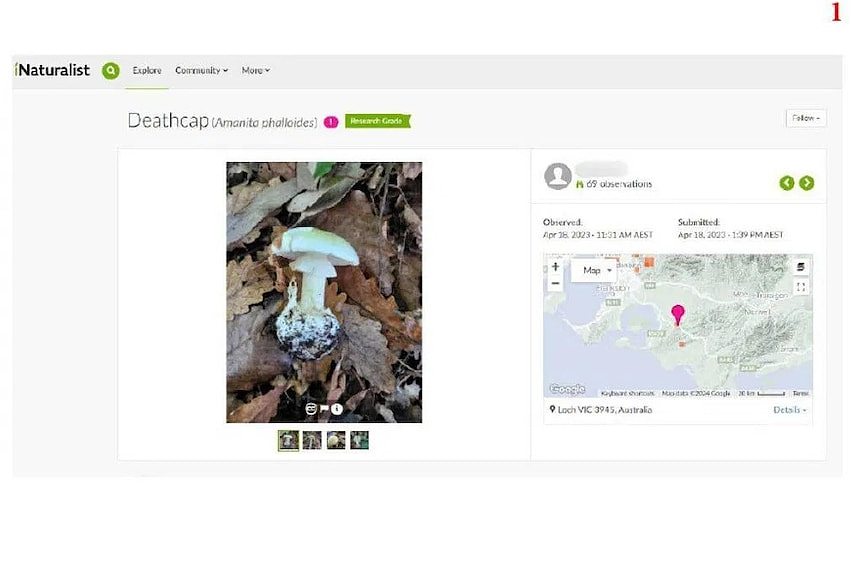Click the pink identification count badge
Image resolution: width=862 pixels, height=575 pixels.
(x=331, y=122)
